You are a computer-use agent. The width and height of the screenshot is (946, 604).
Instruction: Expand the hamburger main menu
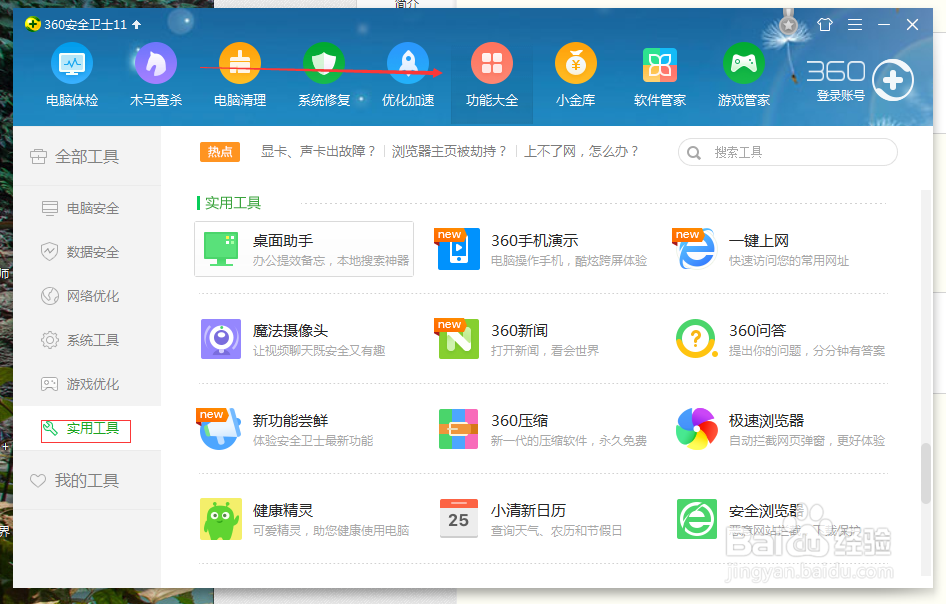point(853,24)
